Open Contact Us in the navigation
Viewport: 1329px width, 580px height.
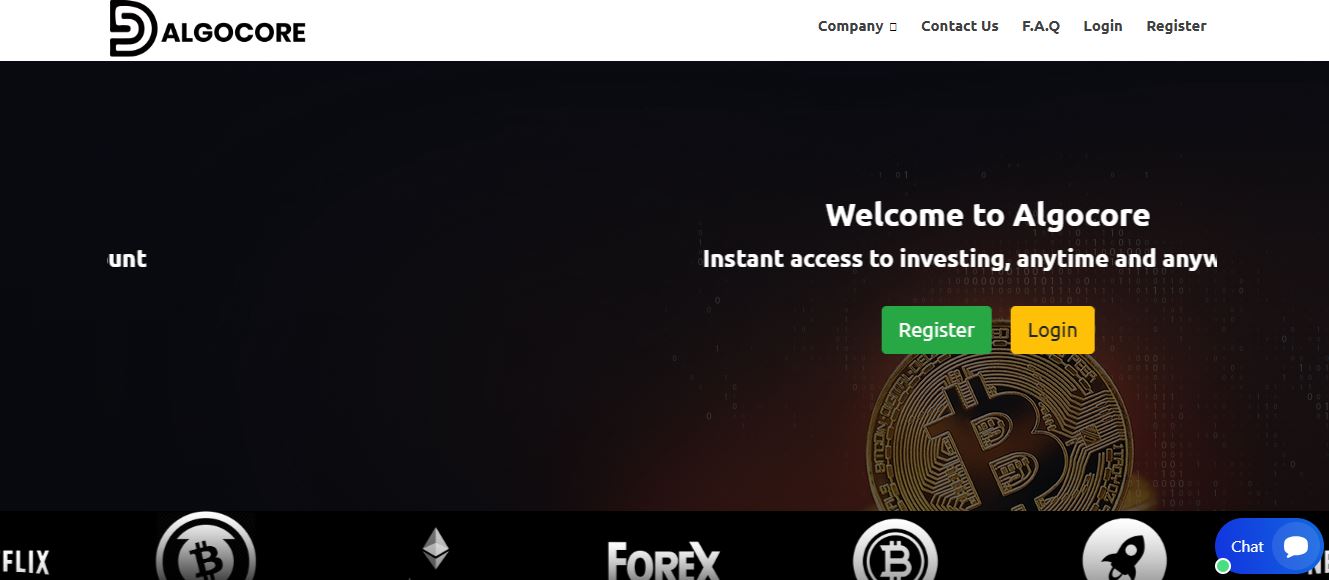click(x=959, y=26)
